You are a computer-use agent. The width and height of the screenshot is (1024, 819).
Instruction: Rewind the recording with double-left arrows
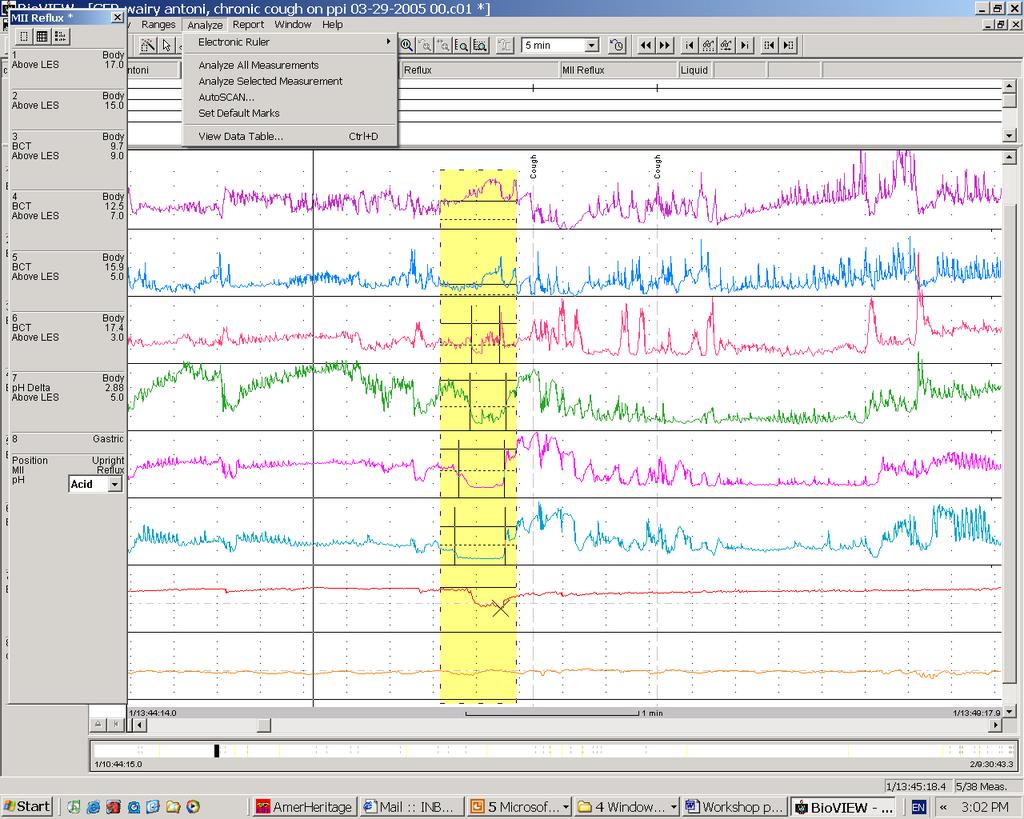[x=646, y=45]
